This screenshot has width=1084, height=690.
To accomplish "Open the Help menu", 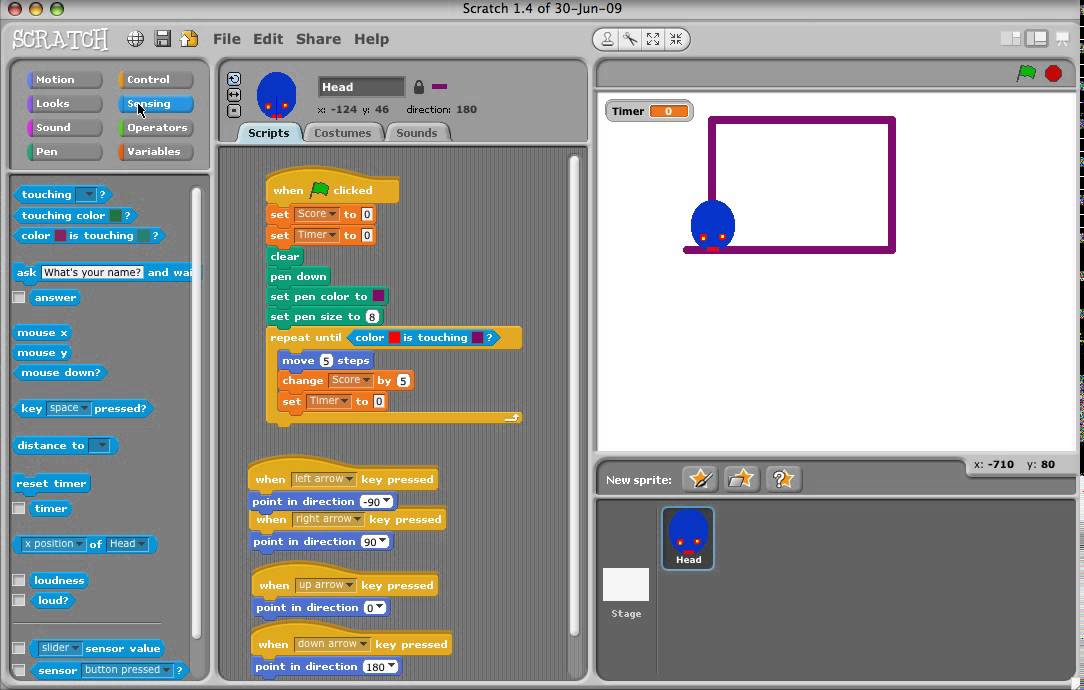I will point(371,39).
